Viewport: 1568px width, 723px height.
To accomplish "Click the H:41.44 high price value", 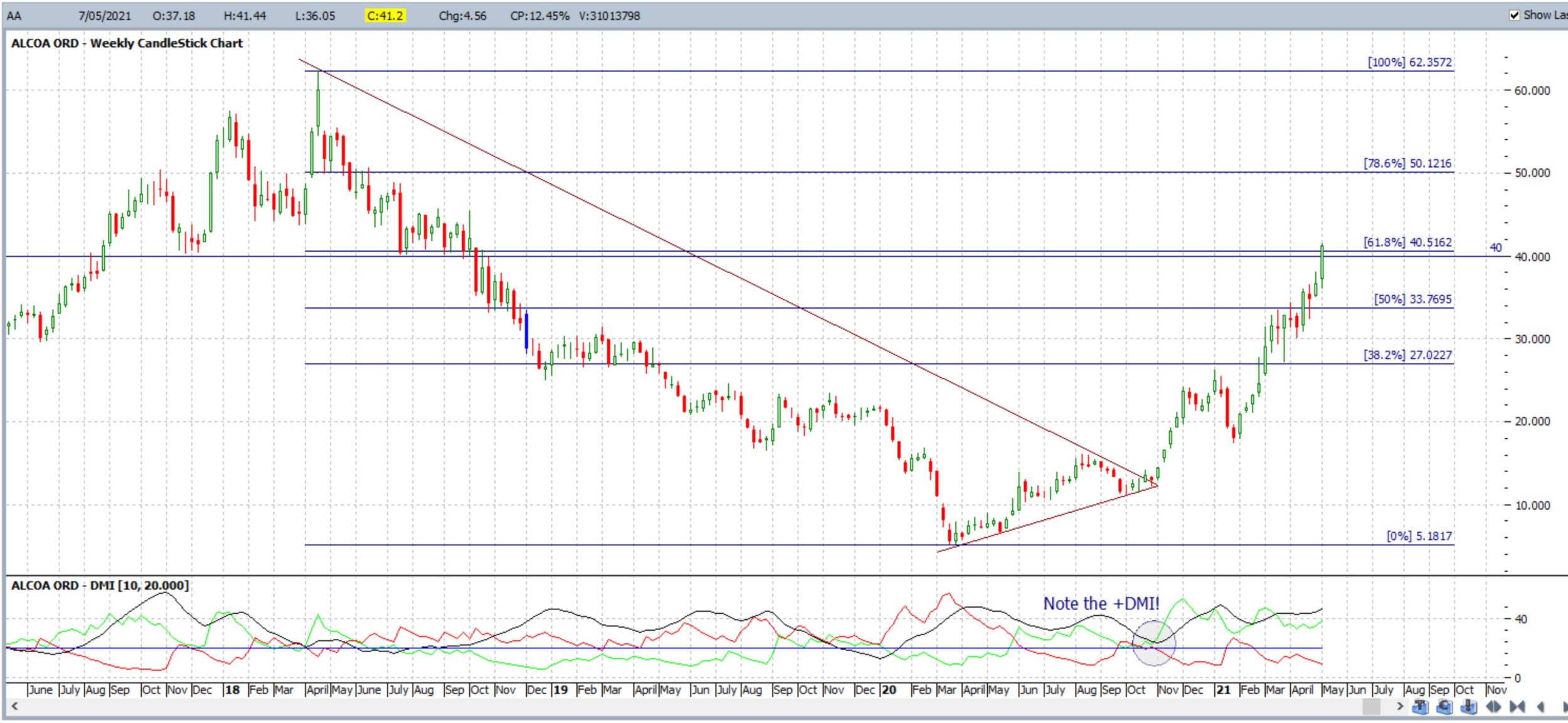I will [245, 16].
